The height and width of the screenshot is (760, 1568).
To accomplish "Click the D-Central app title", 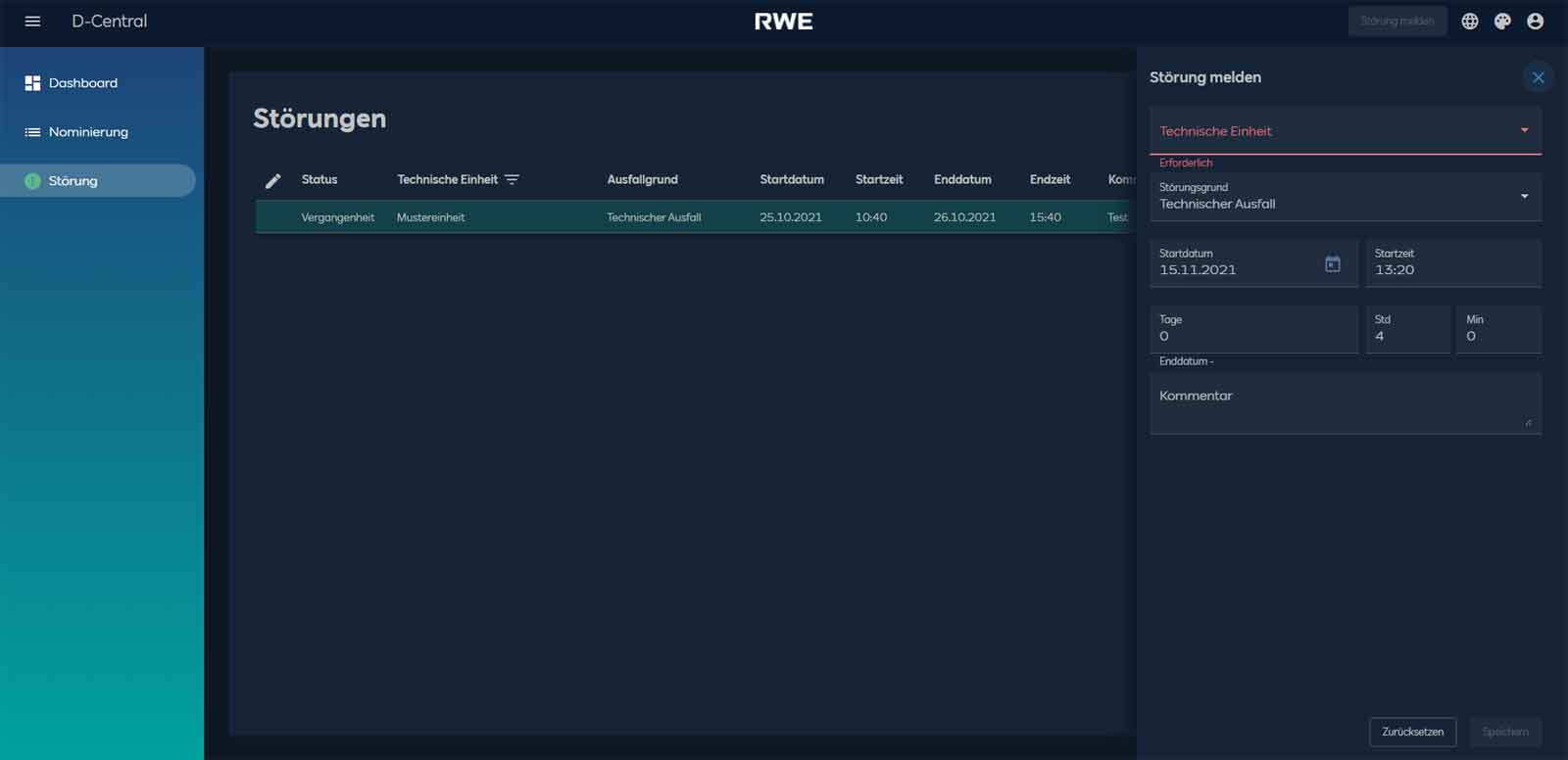I will tap(109, 22).
